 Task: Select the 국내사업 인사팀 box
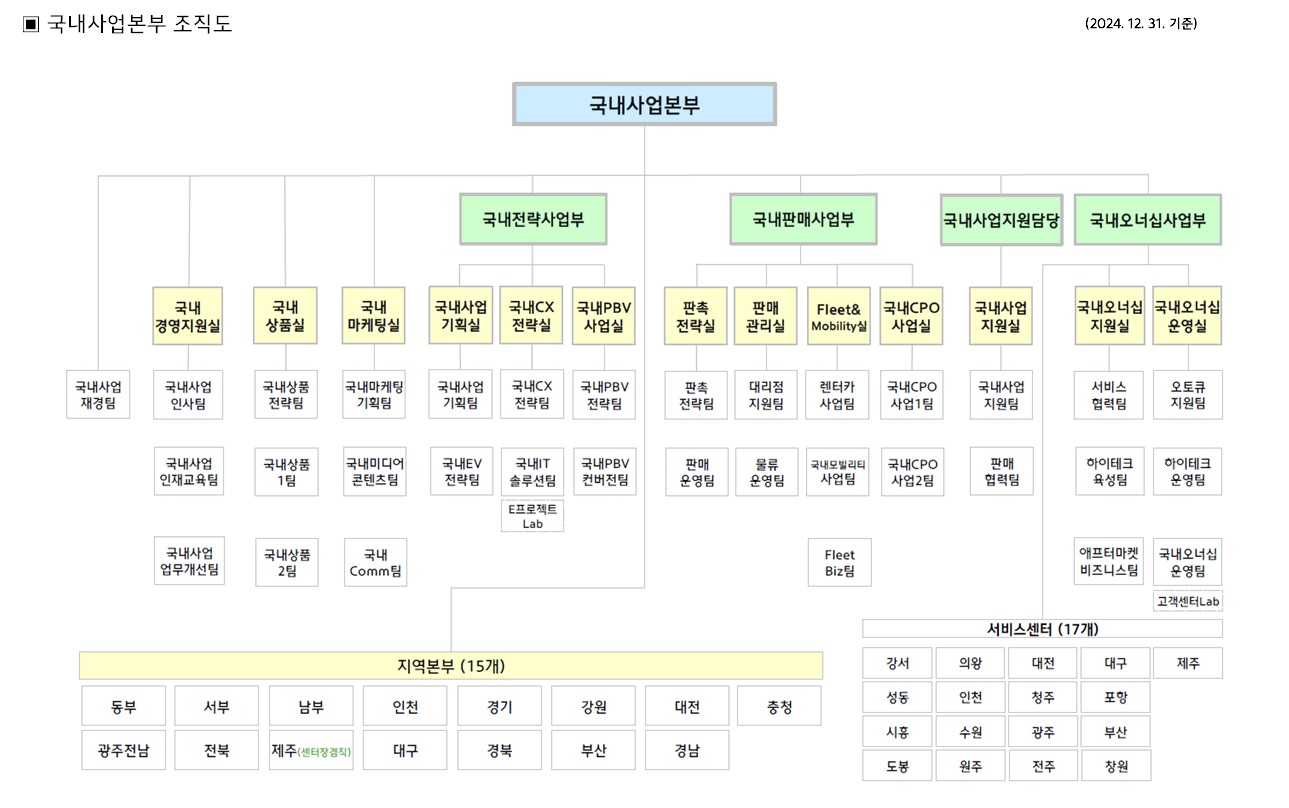point(188,395)
